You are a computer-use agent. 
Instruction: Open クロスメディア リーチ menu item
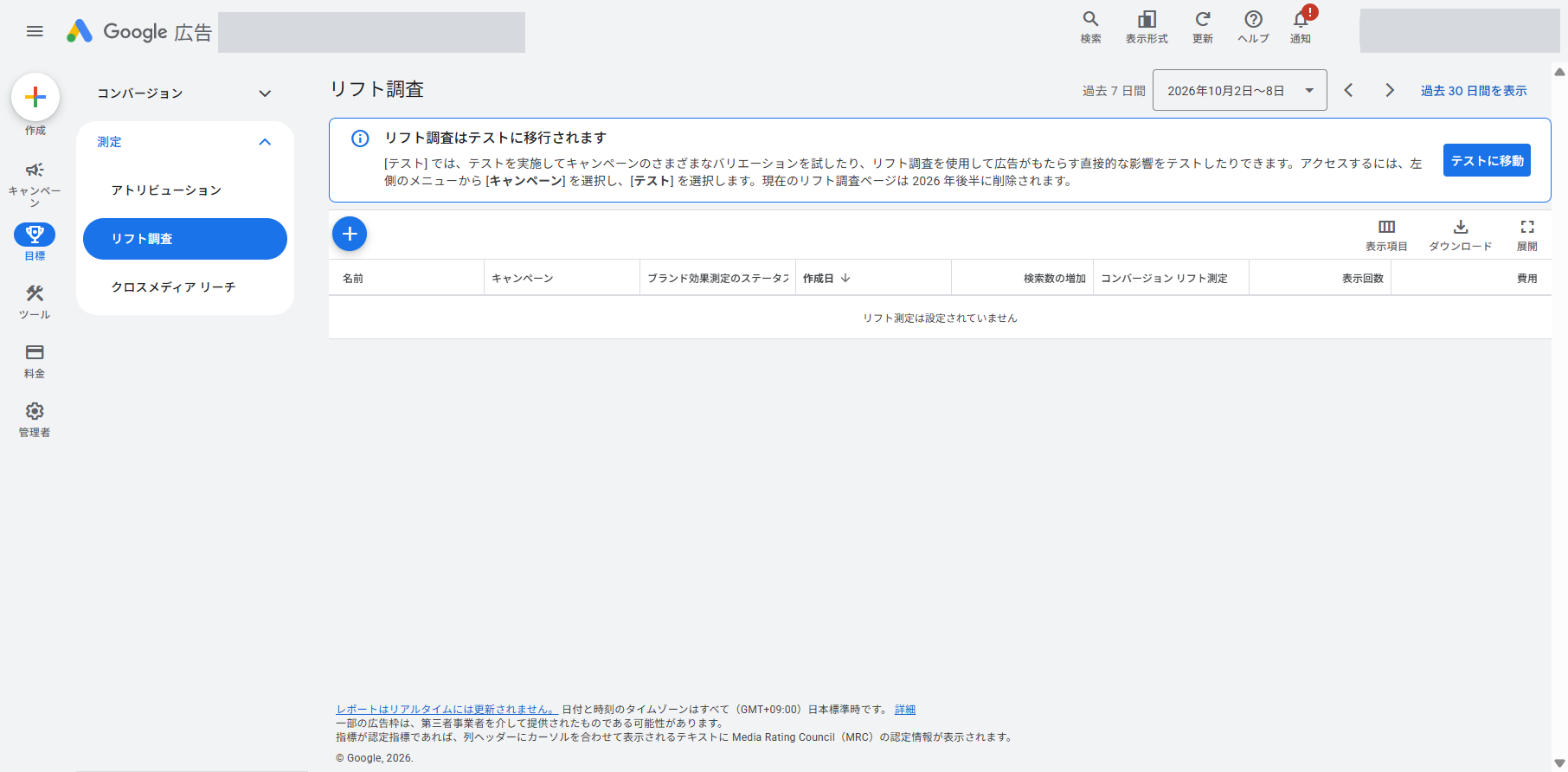(x=185, y=287)
